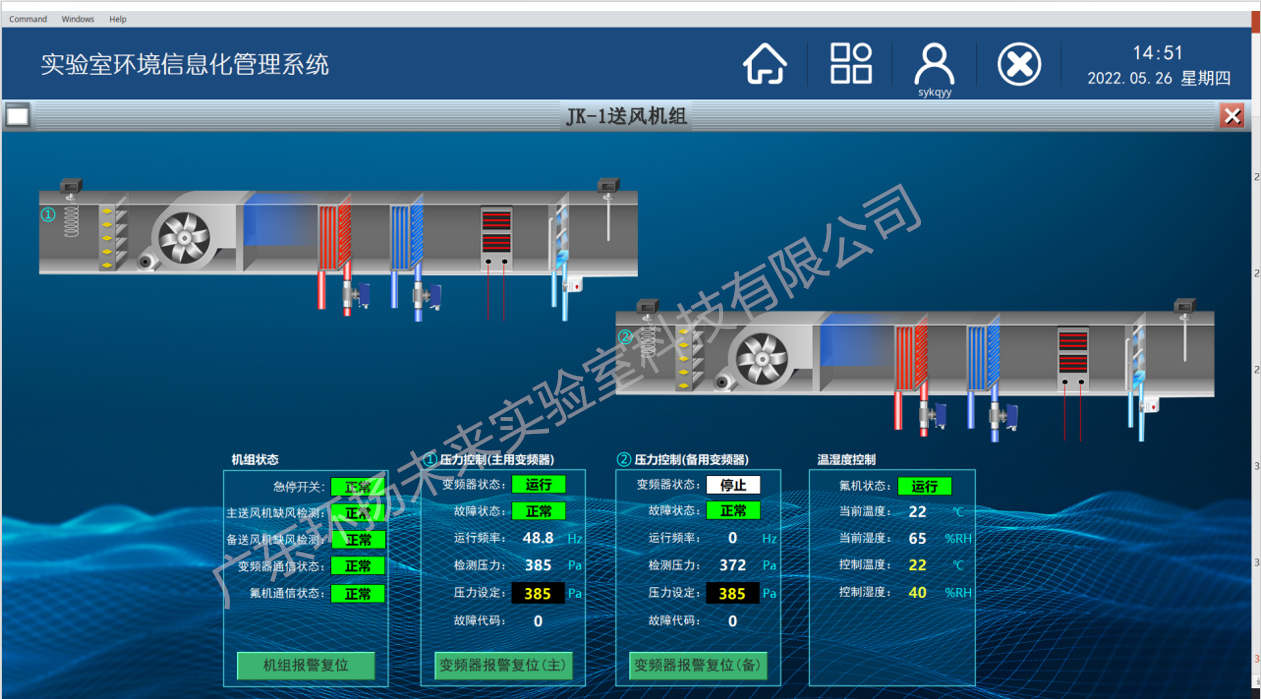Click unit ① outlet sensor probe
The image size is (1261, 699).
coord(608,208)
